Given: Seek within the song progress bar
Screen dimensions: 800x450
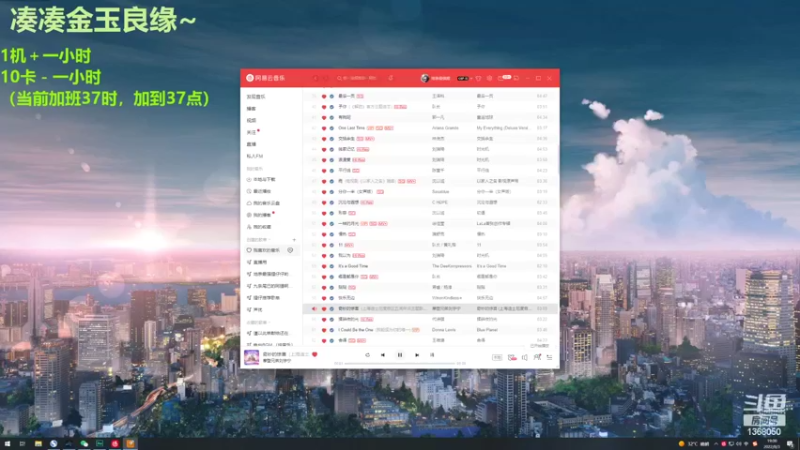Looking at the screenshot, I should (x=399, y=363).
